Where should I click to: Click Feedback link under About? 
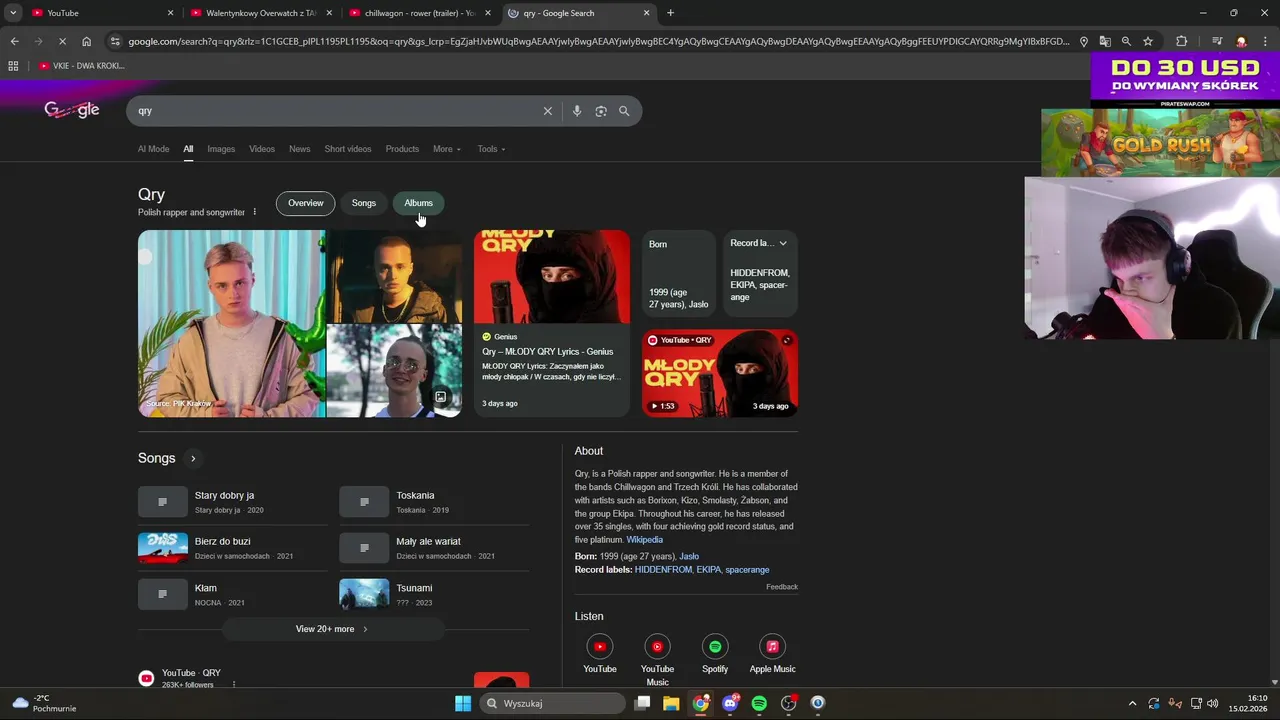tap(782, 587)
